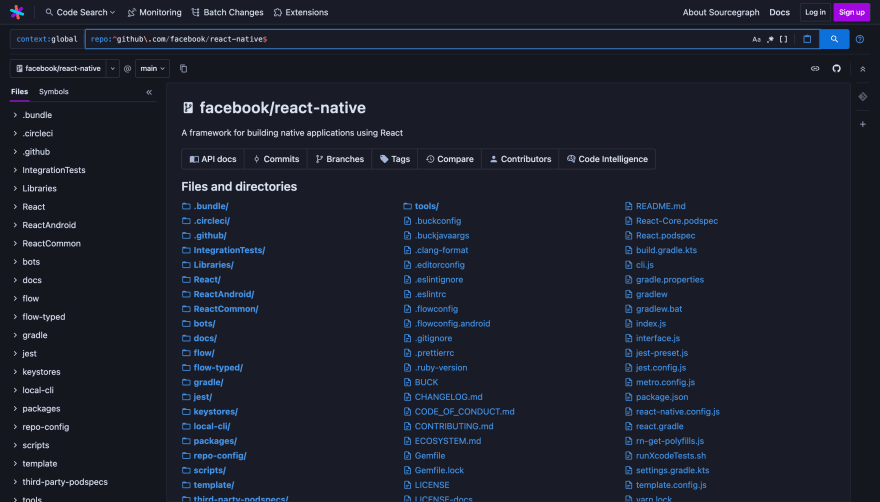
Task: Open Monitoring in the top navigation
Action: click(x=154, y=12)
